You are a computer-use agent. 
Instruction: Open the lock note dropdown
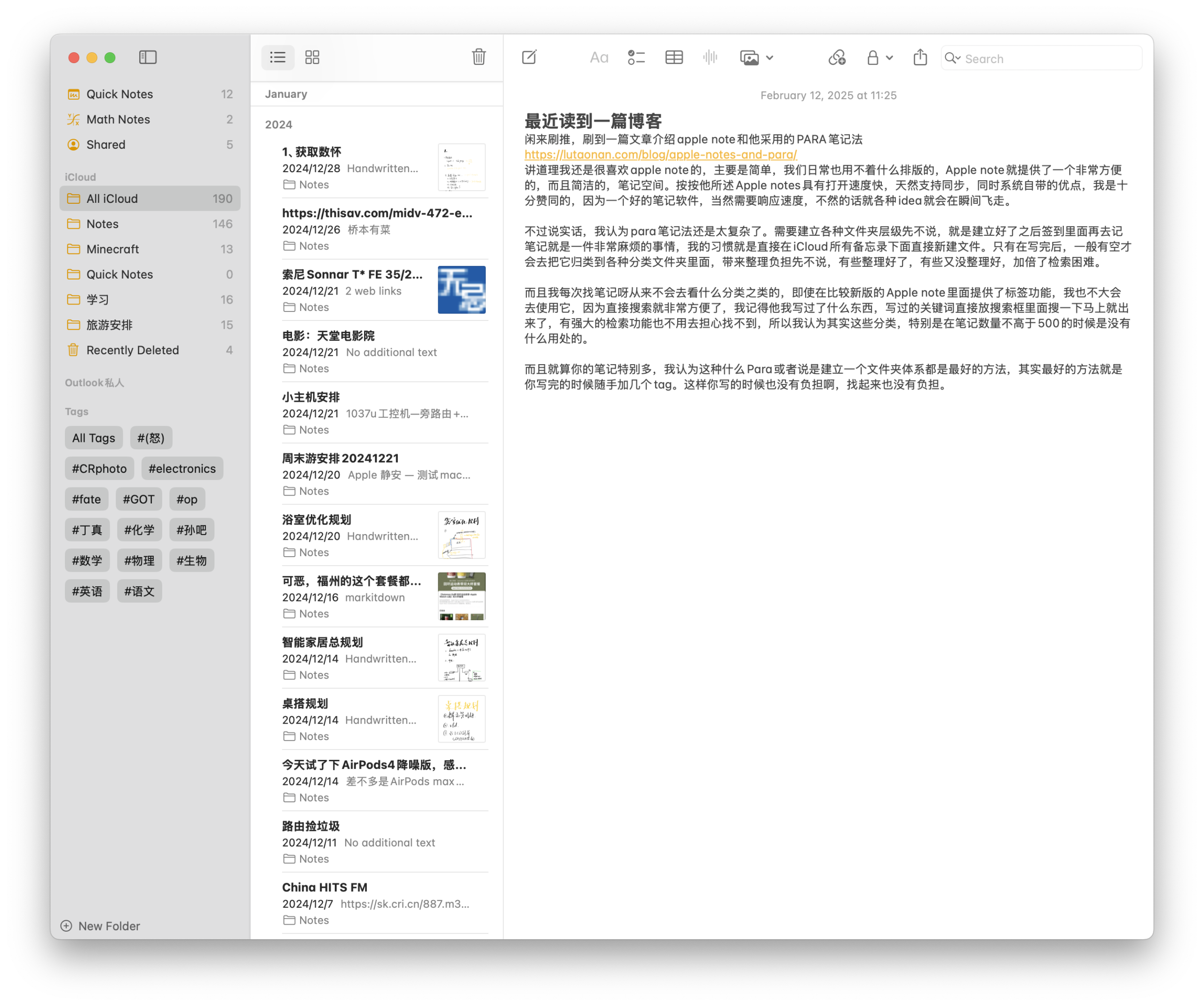889,58
